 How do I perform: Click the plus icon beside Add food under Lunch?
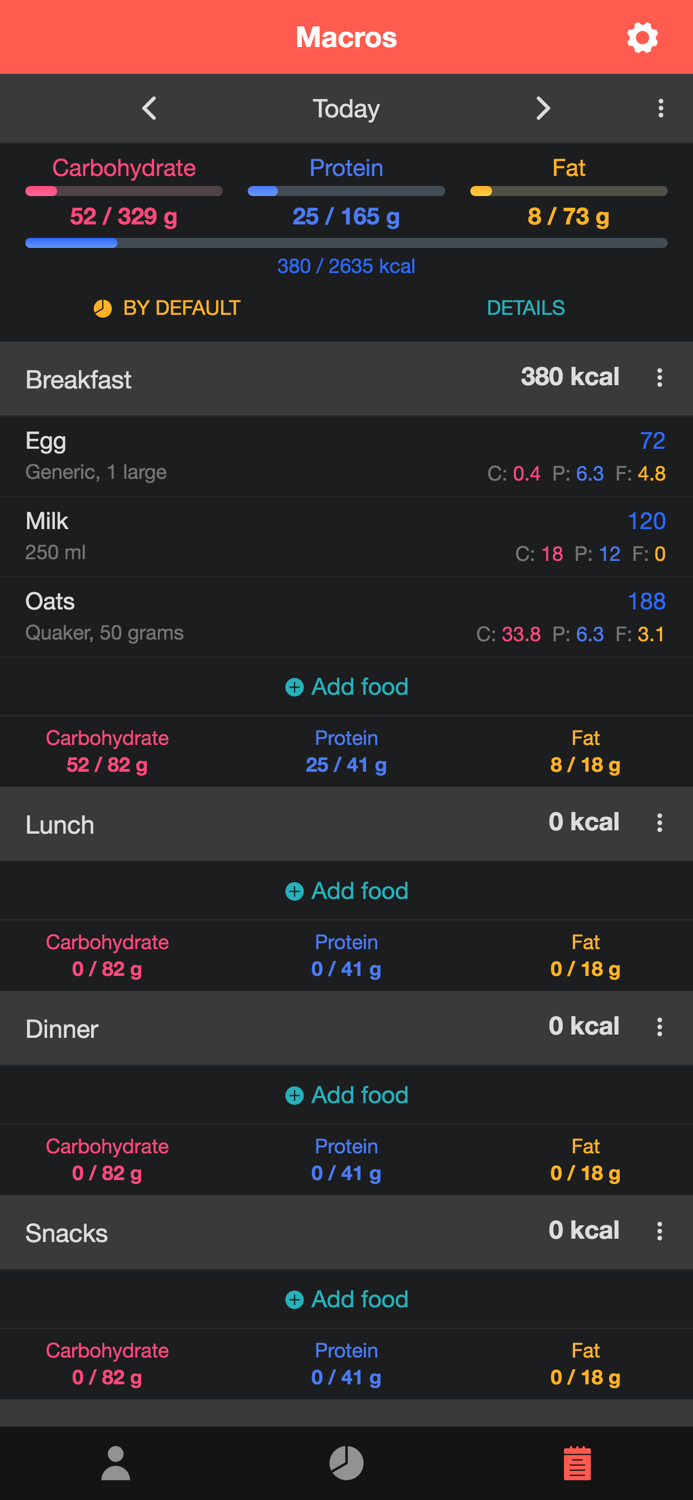pos(294,890)
